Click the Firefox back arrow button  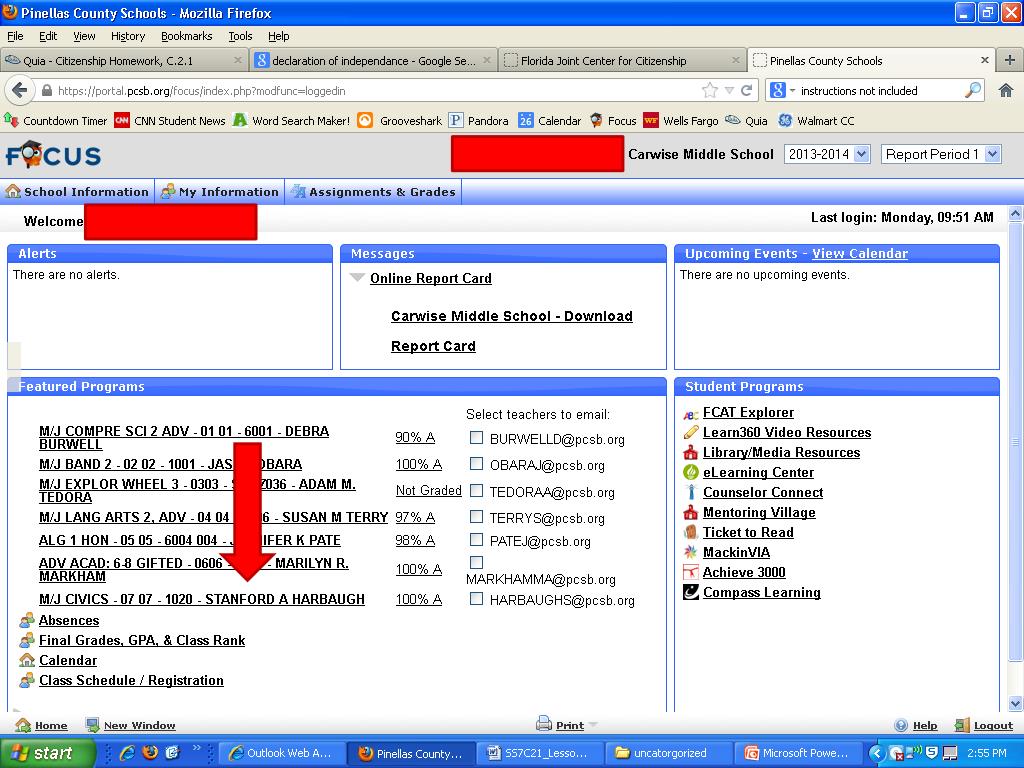20,90
